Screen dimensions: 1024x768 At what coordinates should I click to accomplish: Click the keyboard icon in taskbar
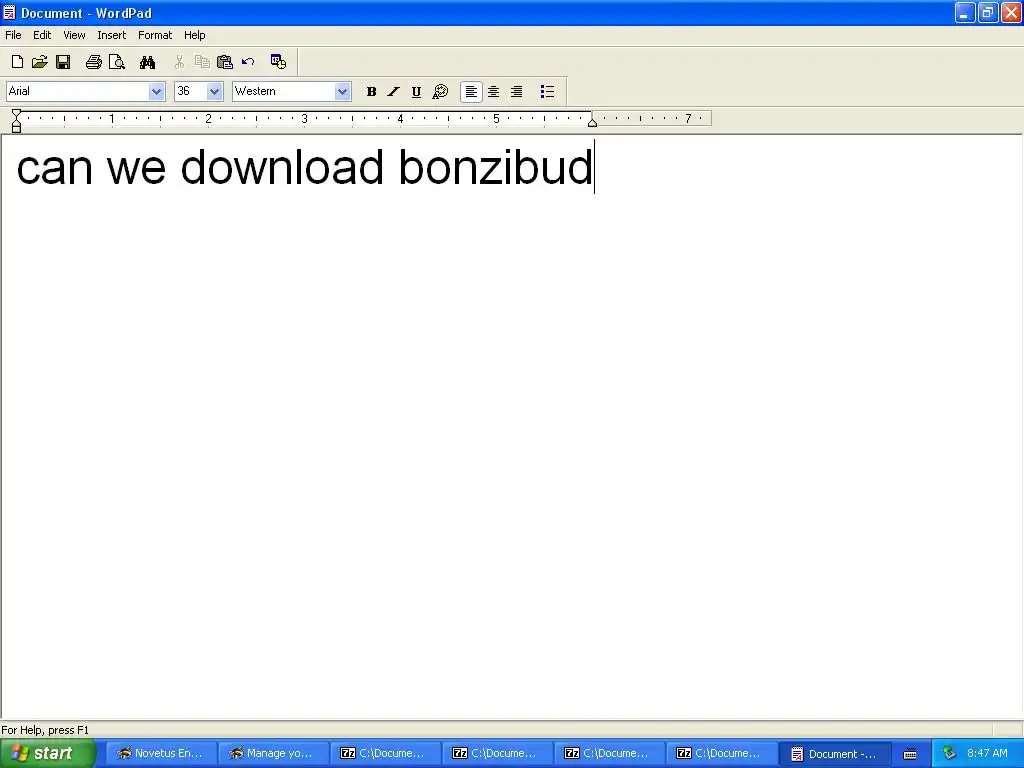pos(910,754)
